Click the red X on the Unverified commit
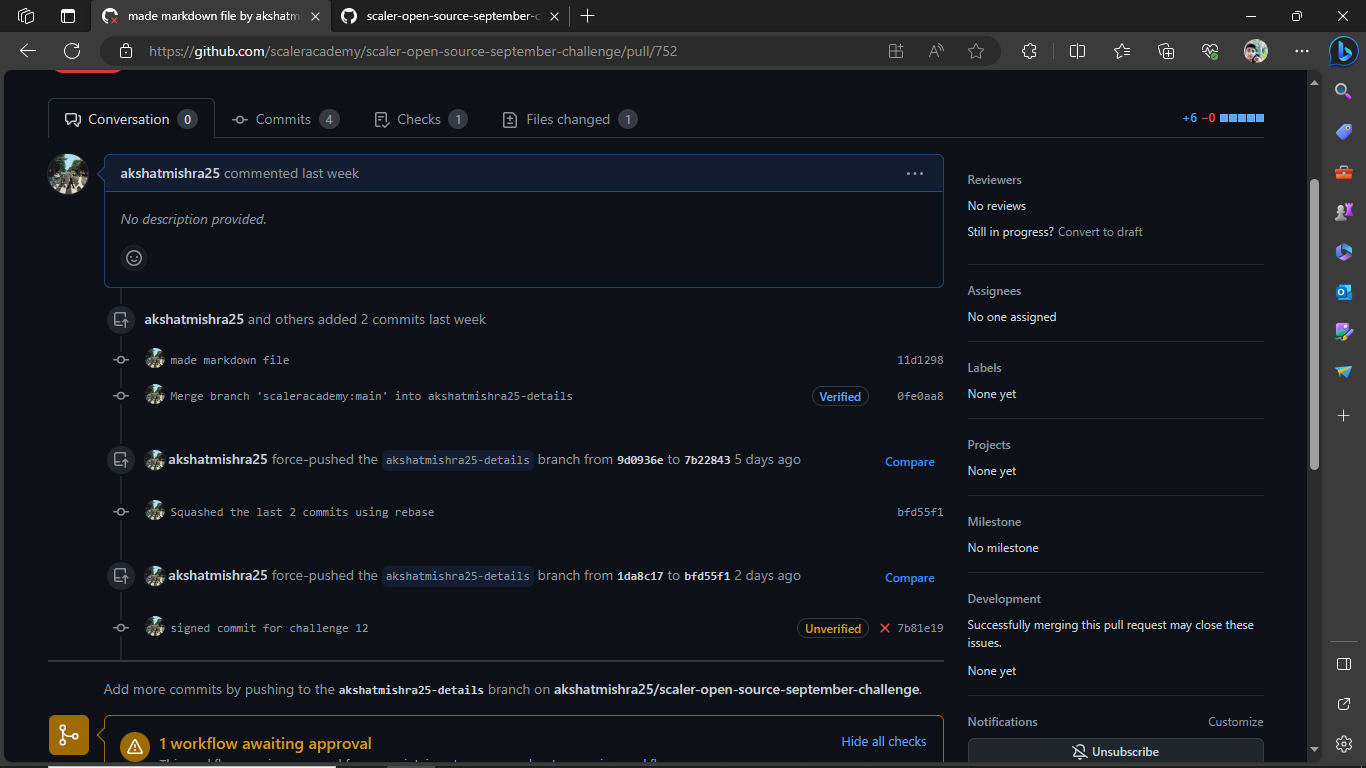The width and height of the screenshot is (1366, 768). click(885, 628)
